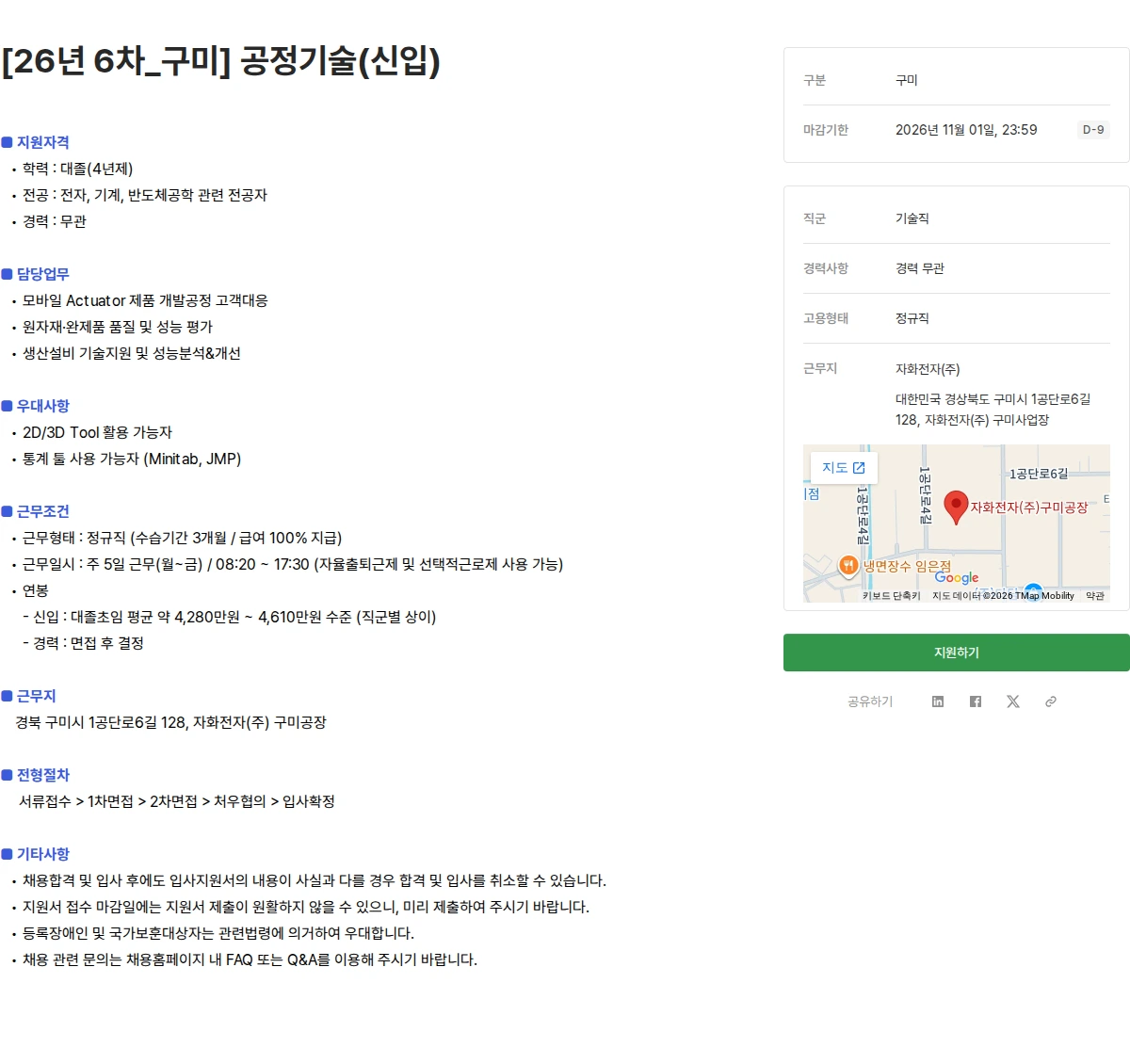Viewport: 1130px width, 1064px height.
Task: Click the 생산설비 기술지원 line
Action: [x=132, y=353]
